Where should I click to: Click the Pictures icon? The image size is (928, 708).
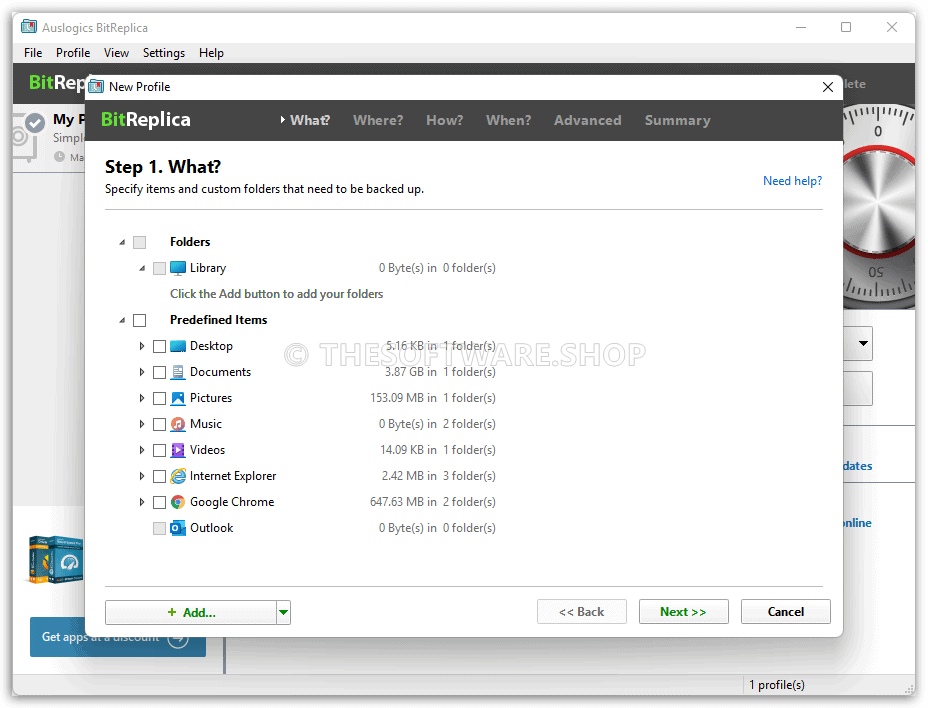click(178, 398)
